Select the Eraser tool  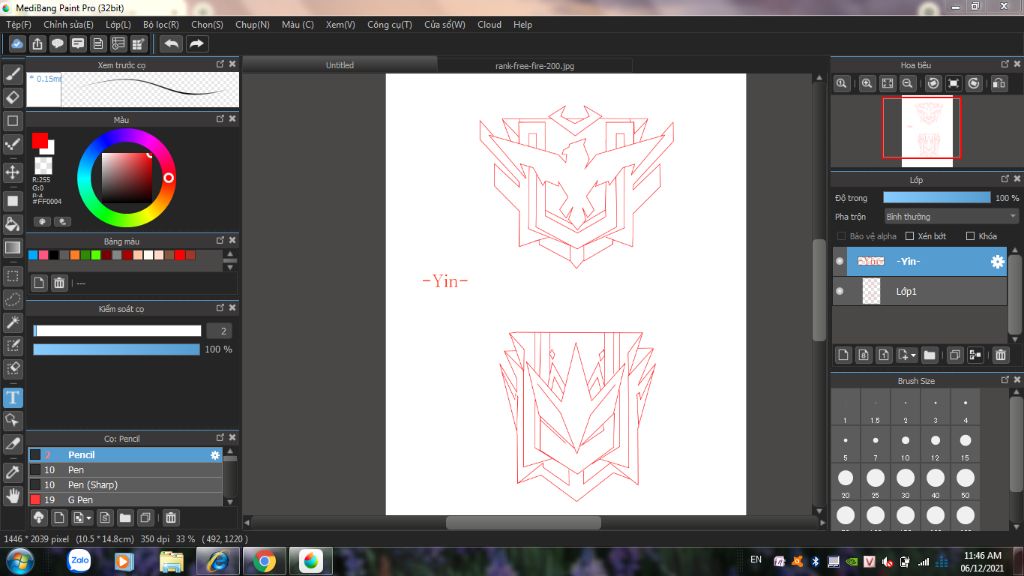pos(12,97)
